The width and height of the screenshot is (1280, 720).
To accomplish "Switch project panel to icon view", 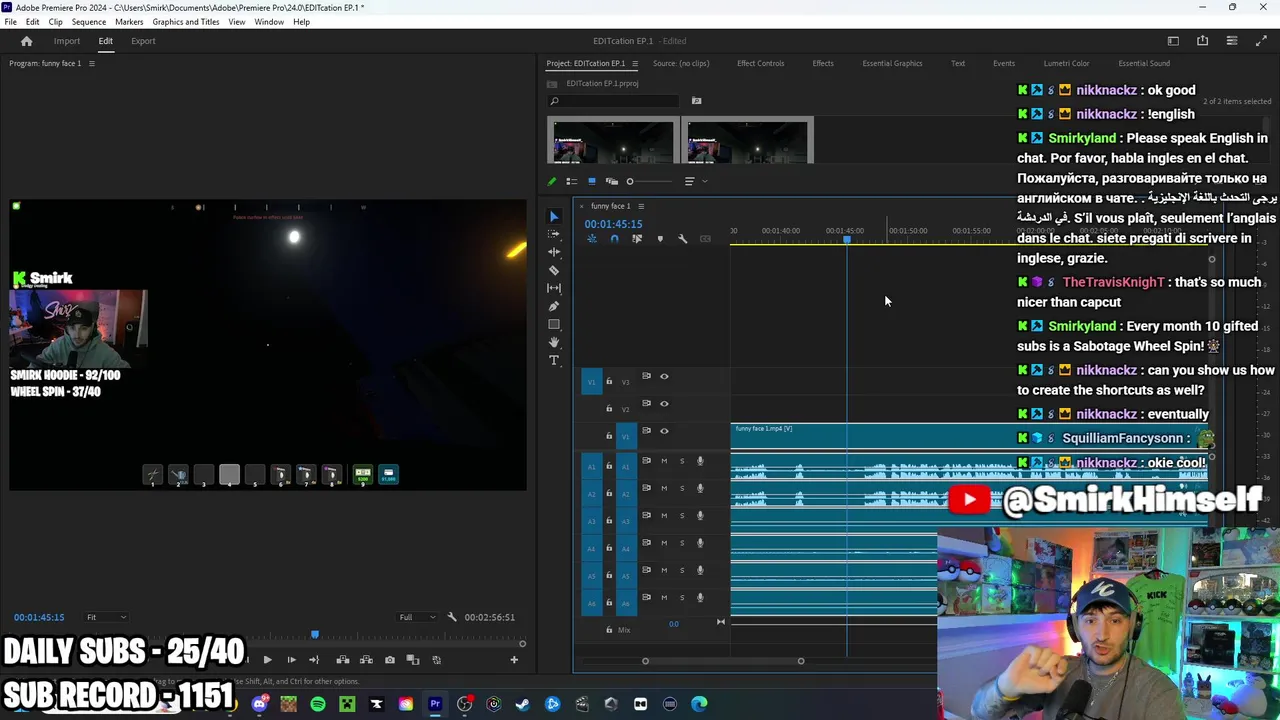I will [x=592, y=181].
